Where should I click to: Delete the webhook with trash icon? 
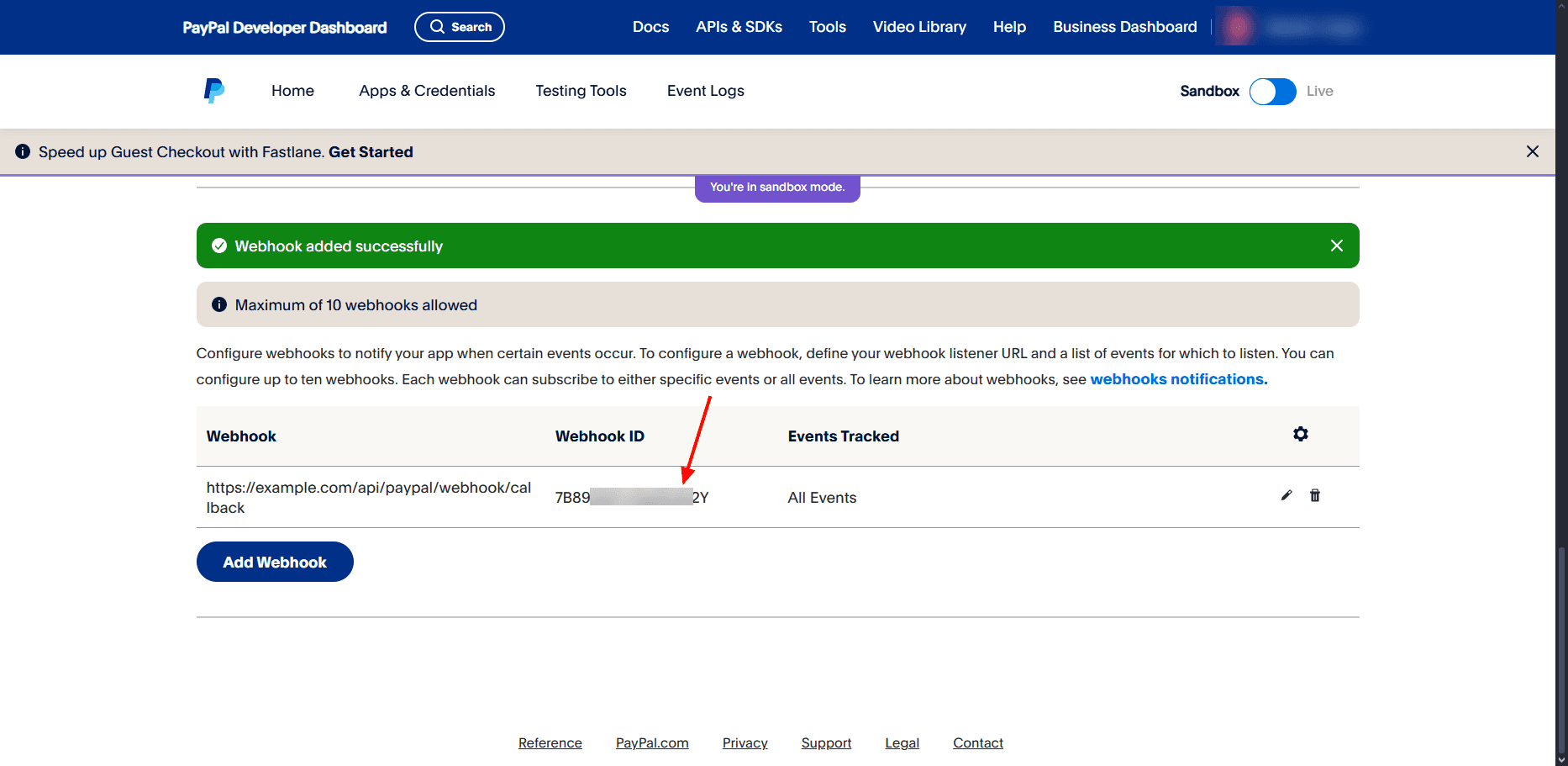[1315, 495]
